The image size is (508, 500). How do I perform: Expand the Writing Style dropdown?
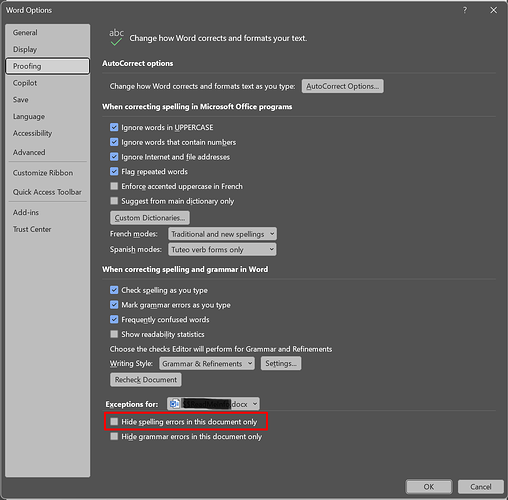(x=207, y=363)
